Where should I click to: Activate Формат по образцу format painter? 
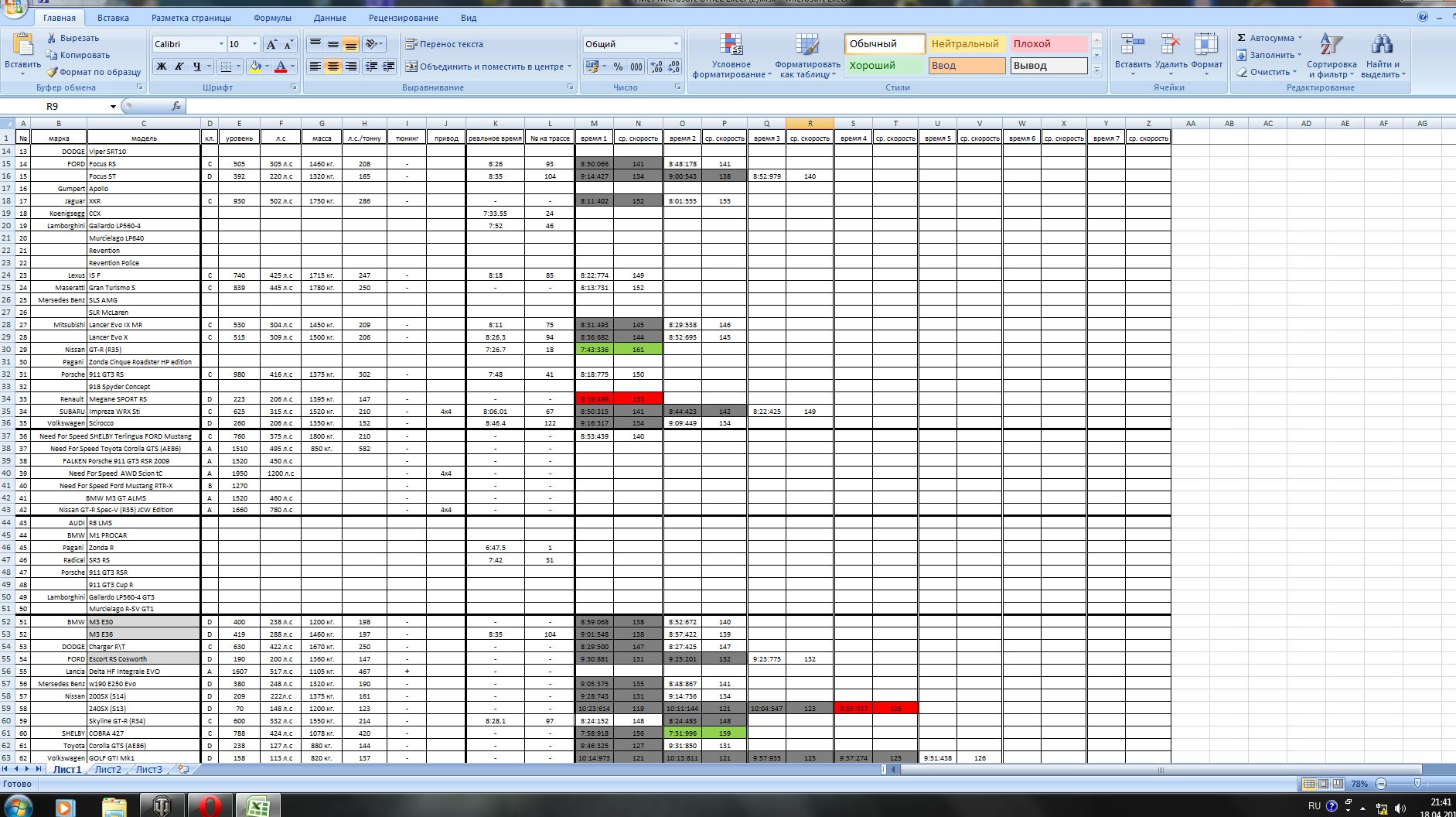coord(94,72)
